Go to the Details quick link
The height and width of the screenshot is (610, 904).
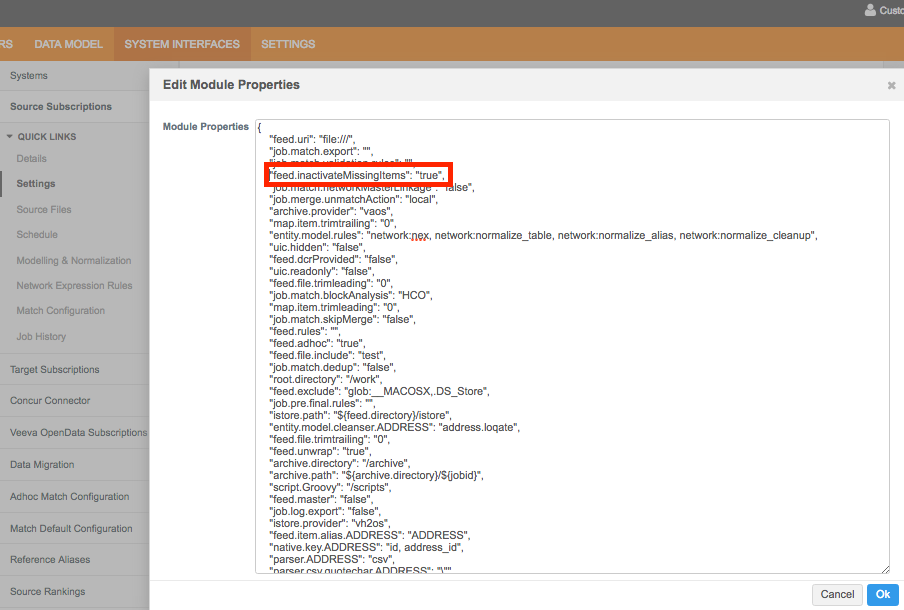pos(31,159)
